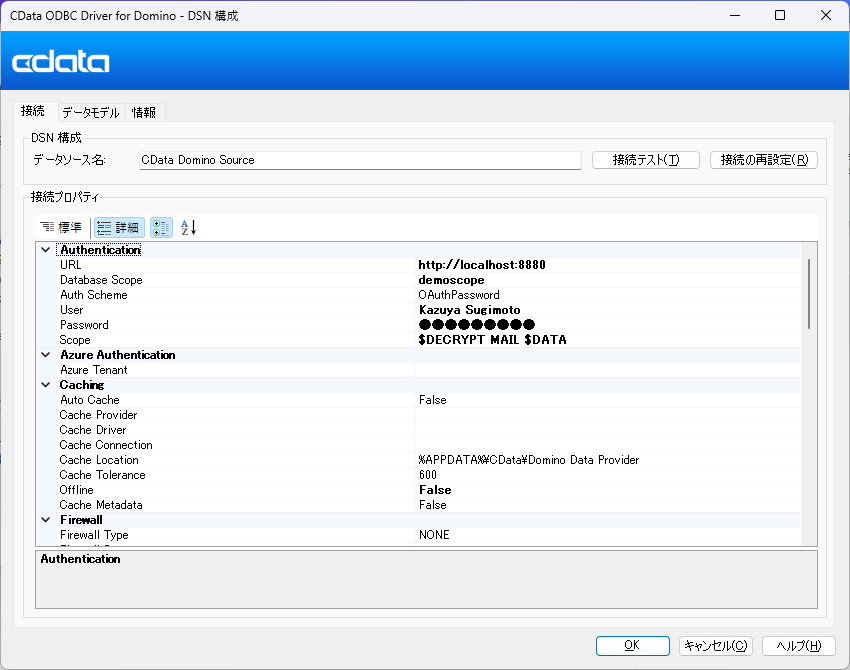Screen dimensions: 850x670
Task: Open the データモデル tab
Action: coord(91,112)
